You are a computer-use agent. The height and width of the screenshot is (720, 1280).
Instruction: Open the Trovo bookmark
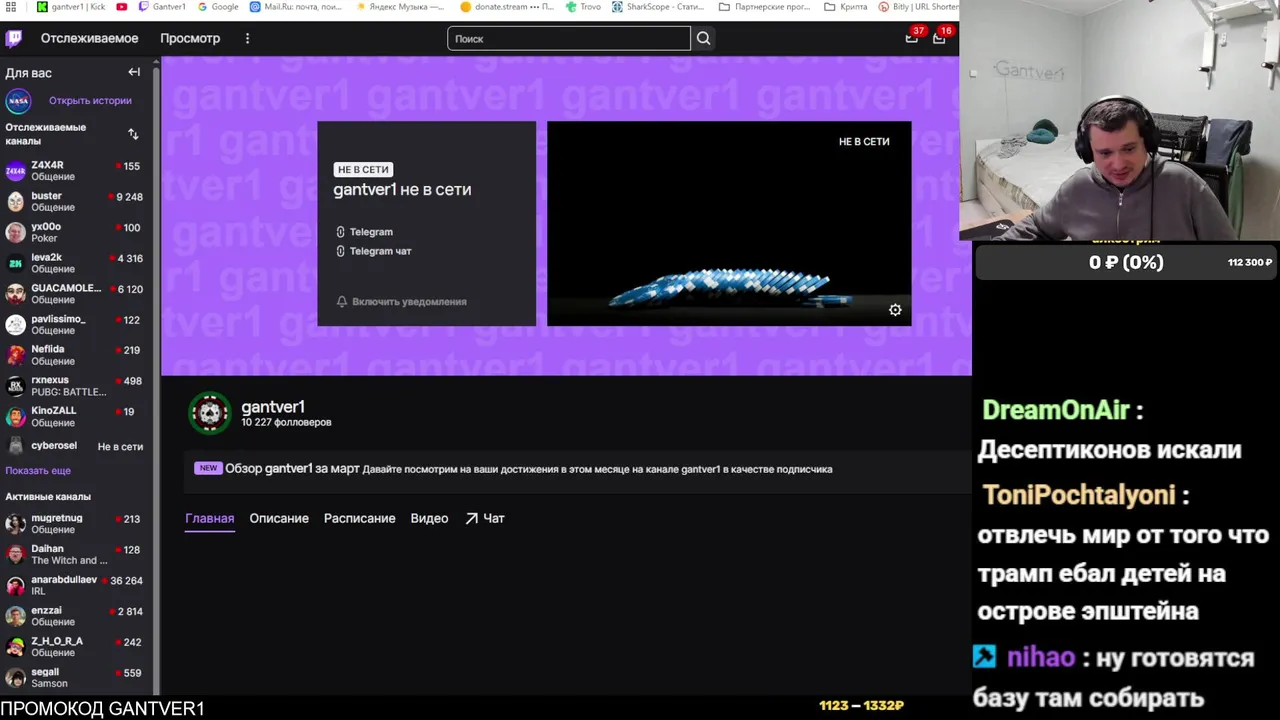coord(582,7)
